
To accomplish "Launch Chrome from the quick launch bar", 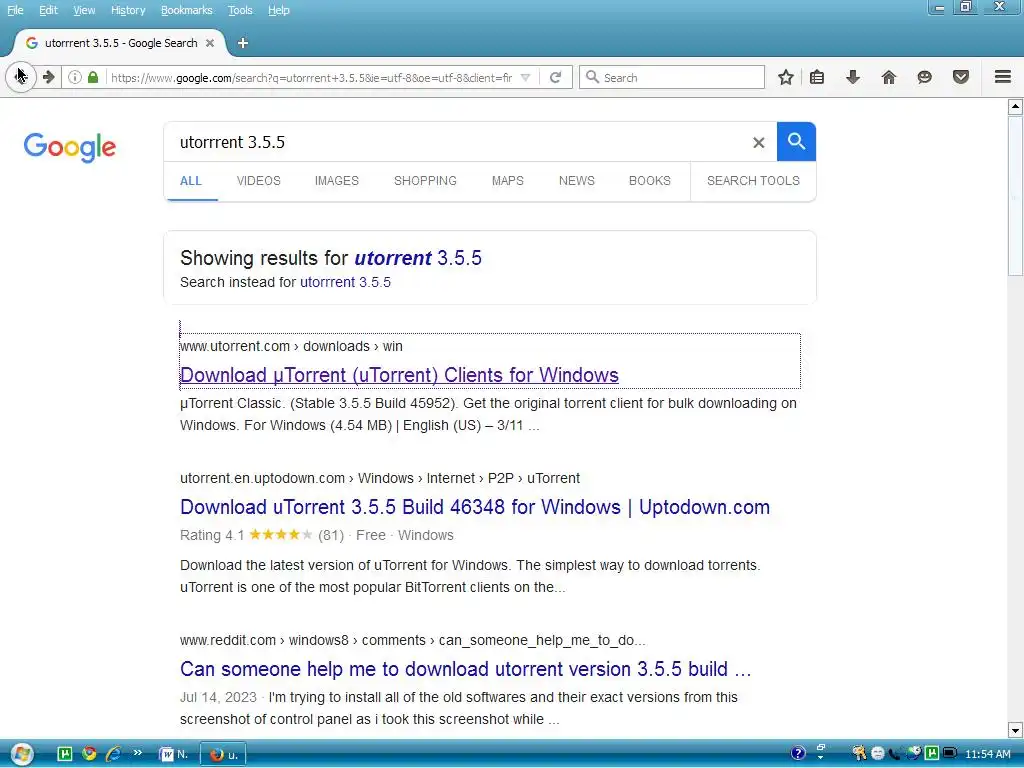I will click(89, 754).
